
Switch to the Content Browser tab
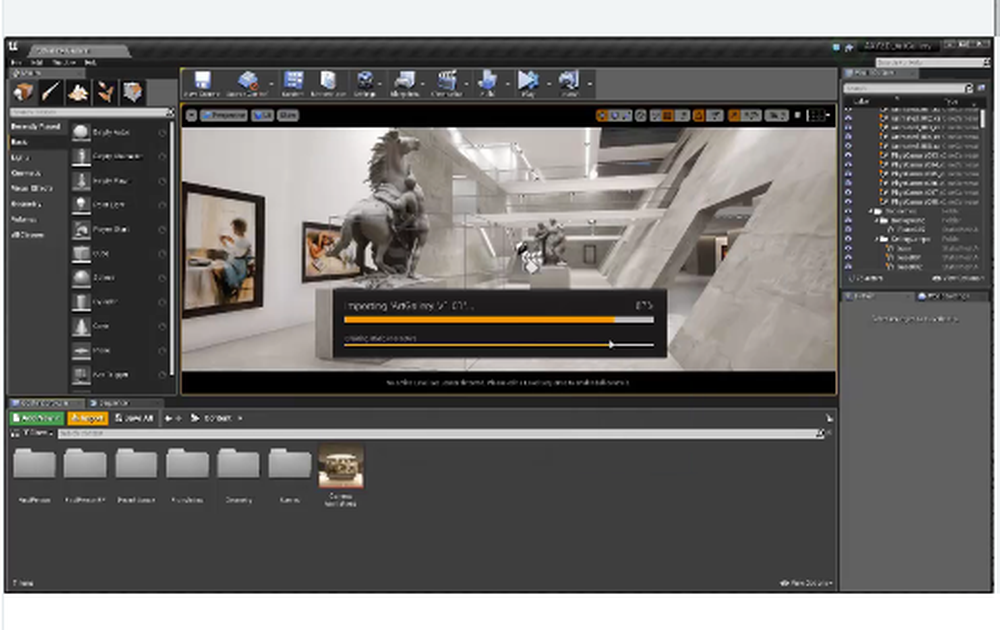[45, 403]
